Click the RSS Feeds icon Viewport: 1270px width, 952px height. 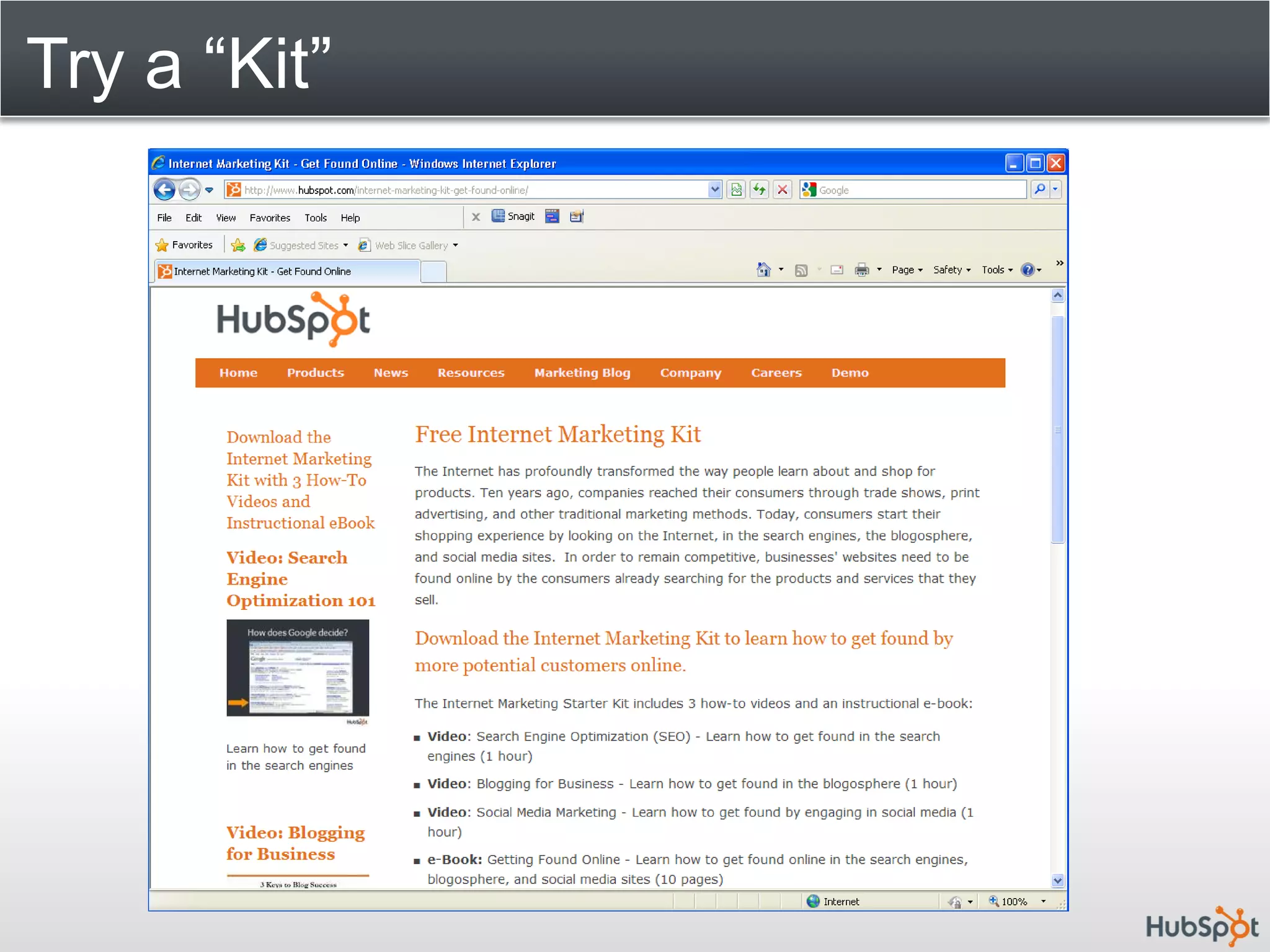coord(801,270)
